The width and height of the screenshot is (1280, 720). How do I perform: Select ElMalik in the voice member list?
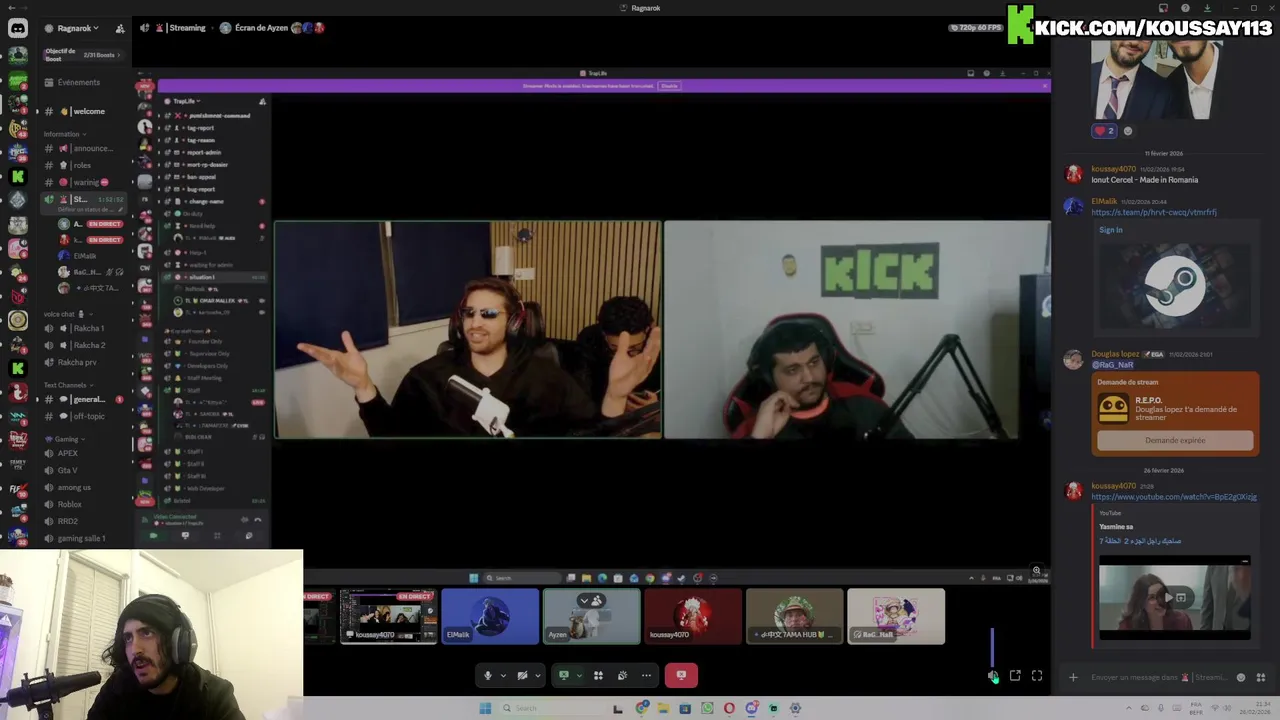point(84,256)
